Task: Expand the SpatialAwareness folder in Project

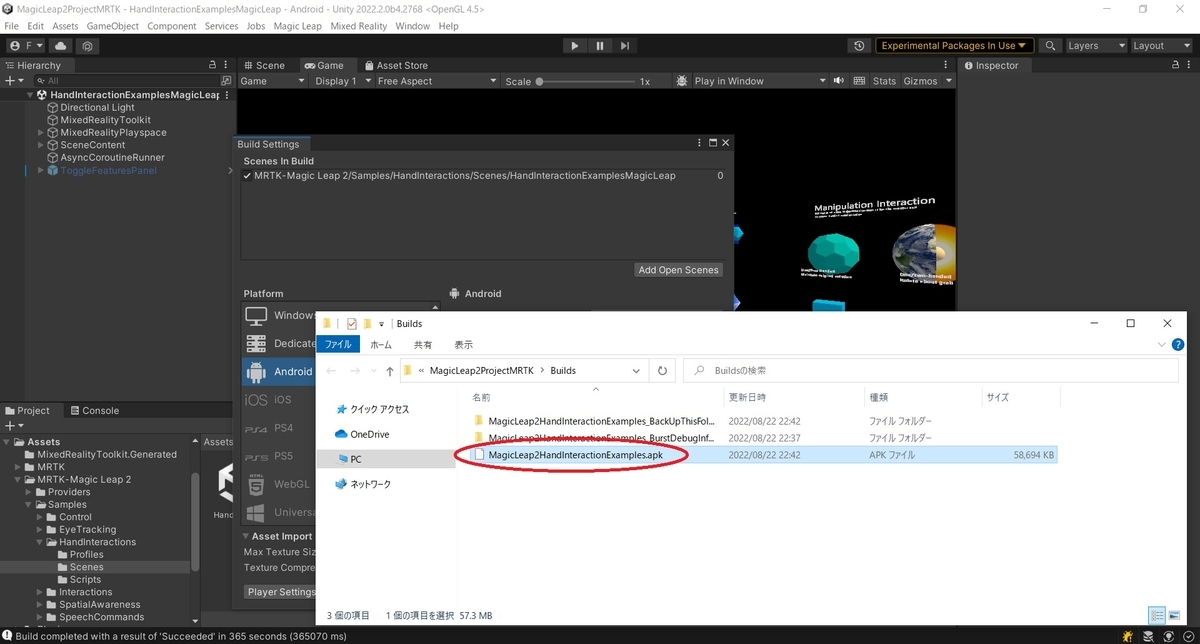Action: point(41,605)
